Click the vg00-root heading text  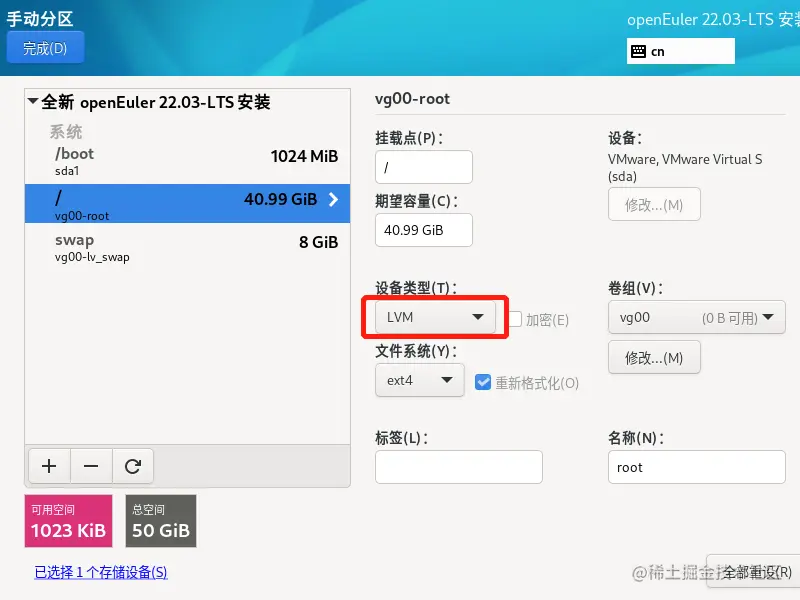(x=412, y=98)
